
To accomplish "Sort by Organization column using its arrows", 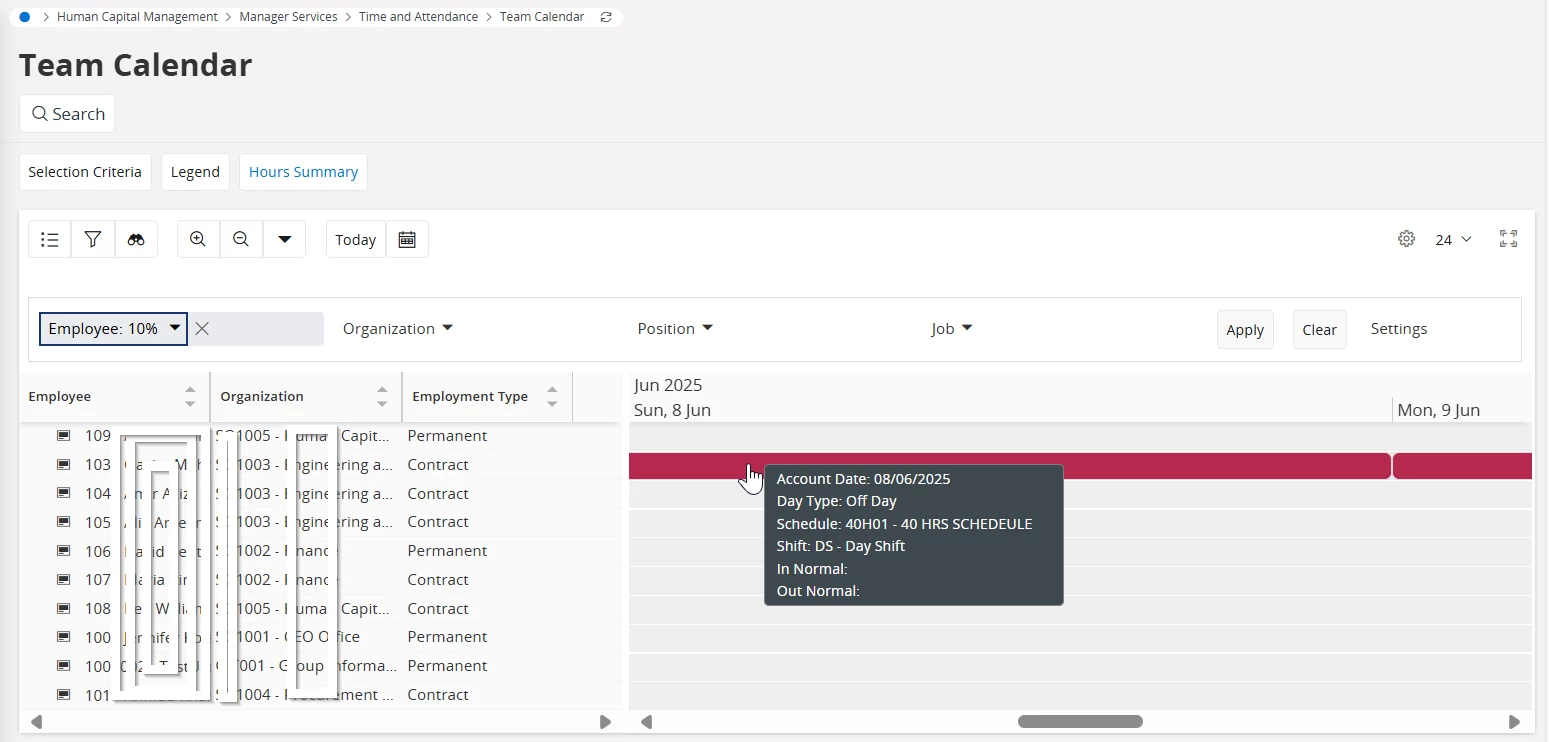I will (x=382, y=397).
